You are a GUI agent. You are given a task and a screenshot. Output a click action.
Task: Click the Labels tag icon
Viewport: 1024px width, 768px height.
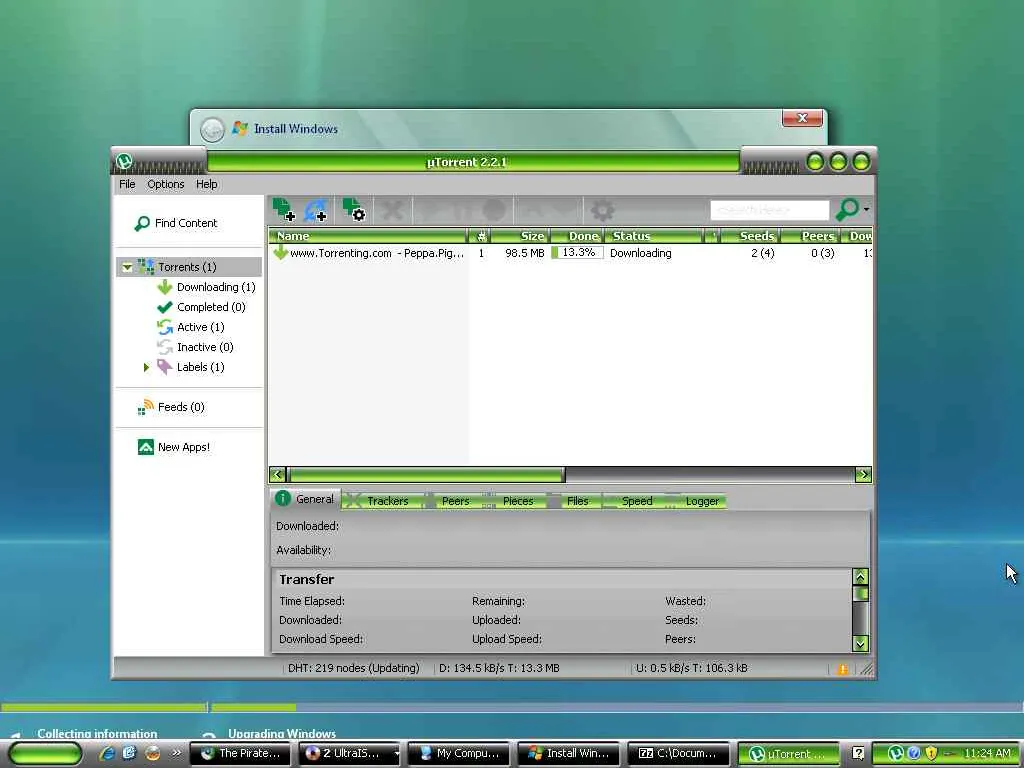[x=165, y=367]
